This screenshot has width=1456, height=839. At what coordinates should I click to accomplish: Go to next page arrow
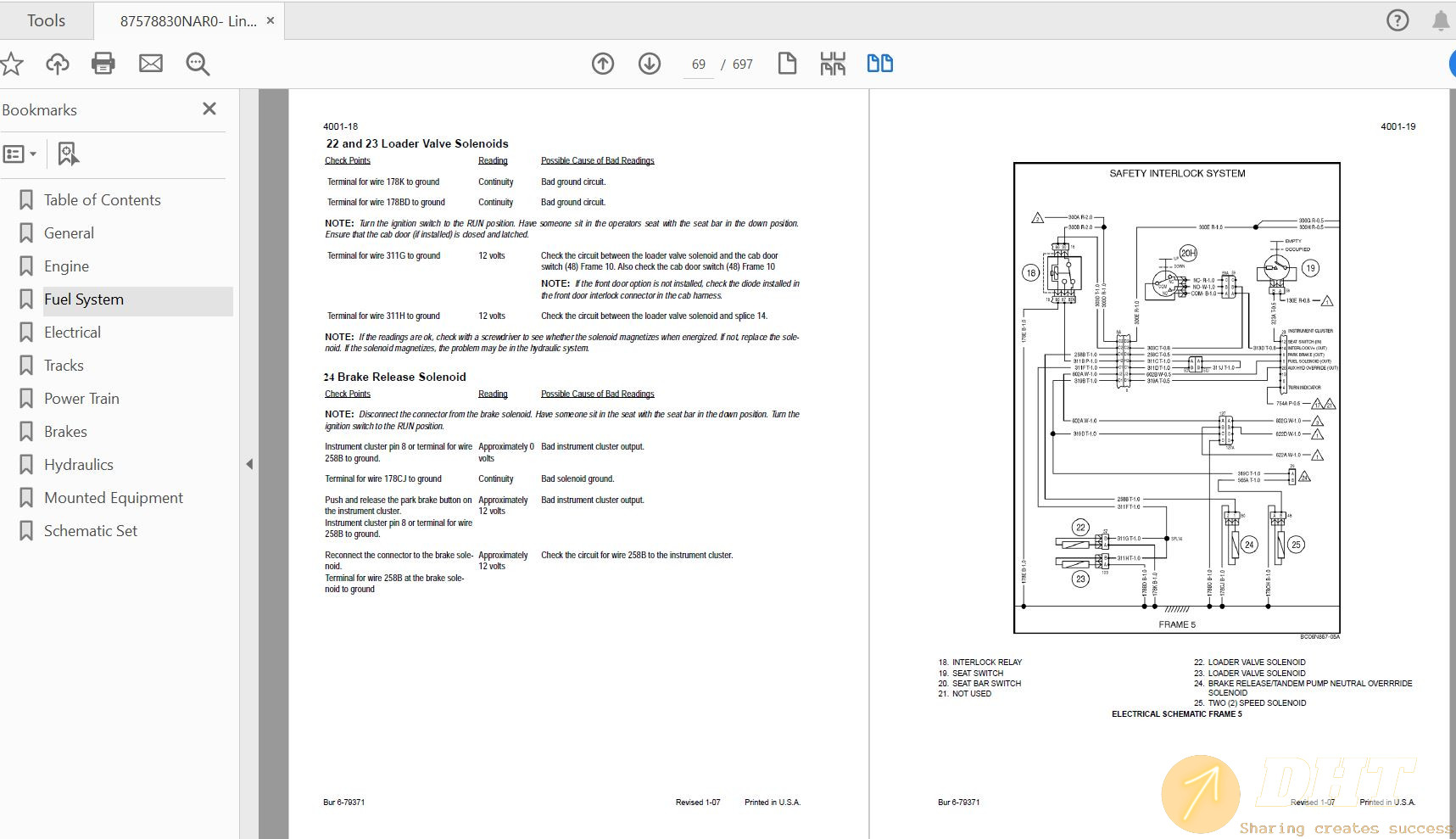tap(650, 64)
